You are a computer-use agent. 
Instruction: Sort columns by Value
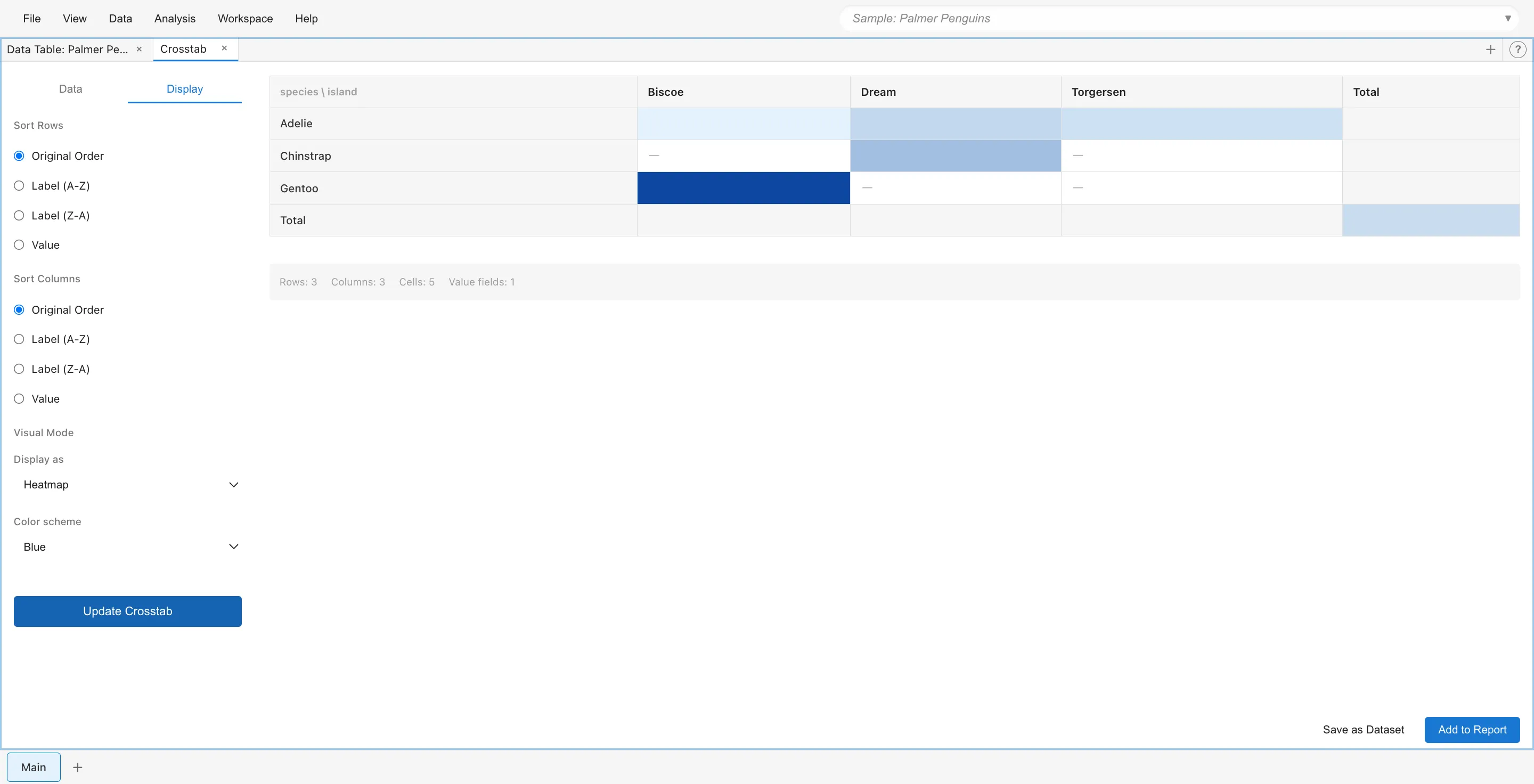pos(20,399)
